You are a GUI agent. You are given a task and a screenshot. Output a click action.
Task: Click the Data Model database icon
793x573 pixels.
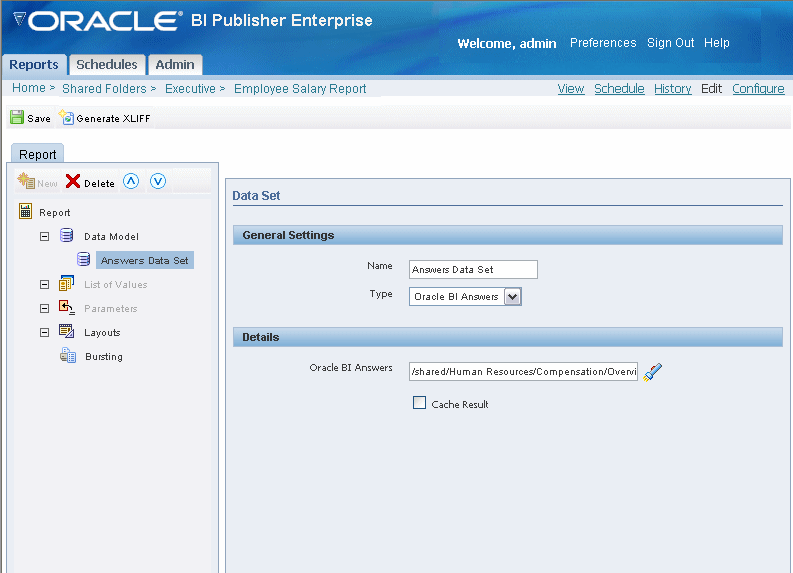pyautogui.click(x=66, y=235)
